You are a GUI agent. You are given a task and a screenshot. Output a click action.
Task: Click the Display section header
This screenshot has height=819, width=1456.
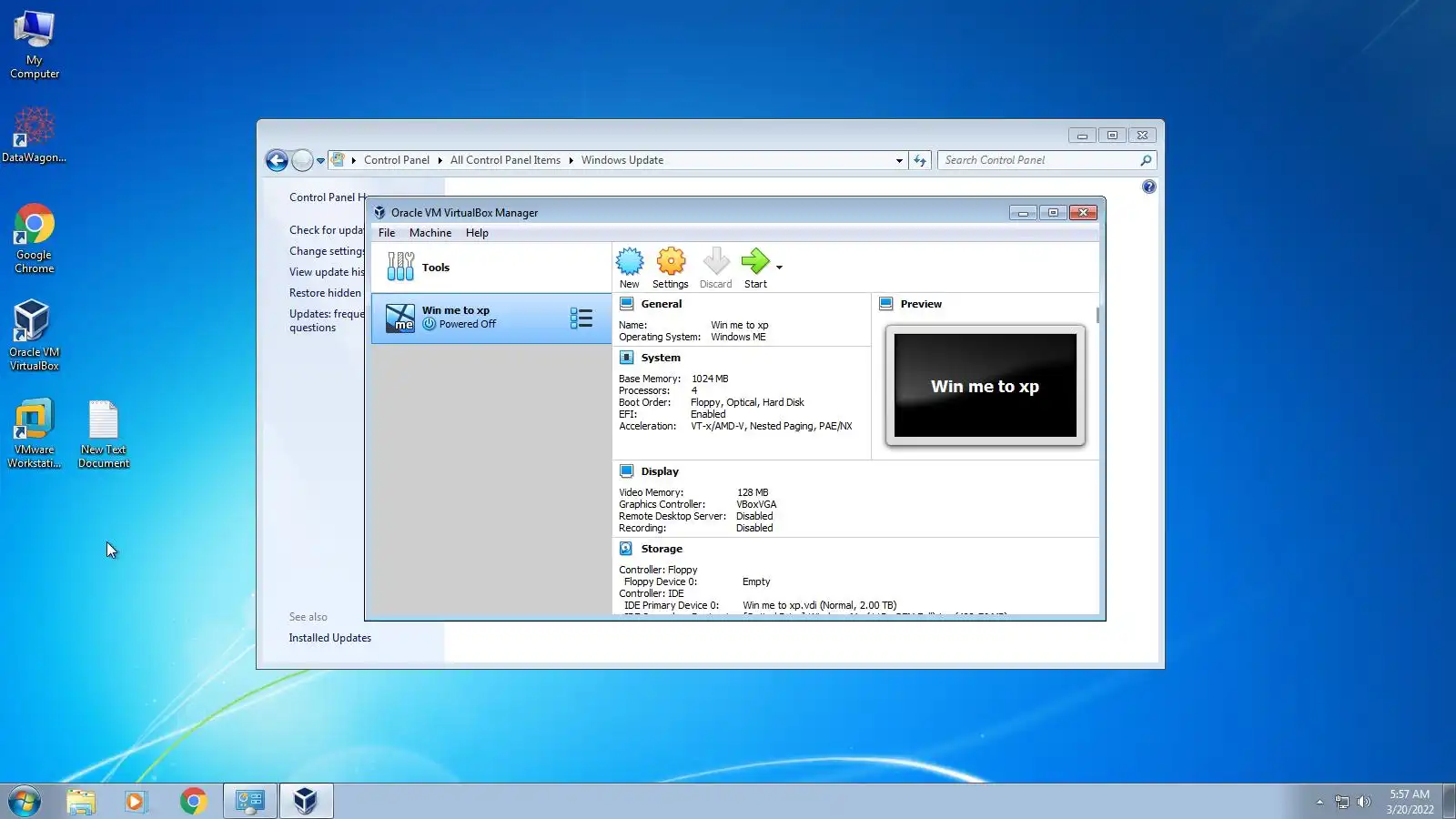[660, 471]
